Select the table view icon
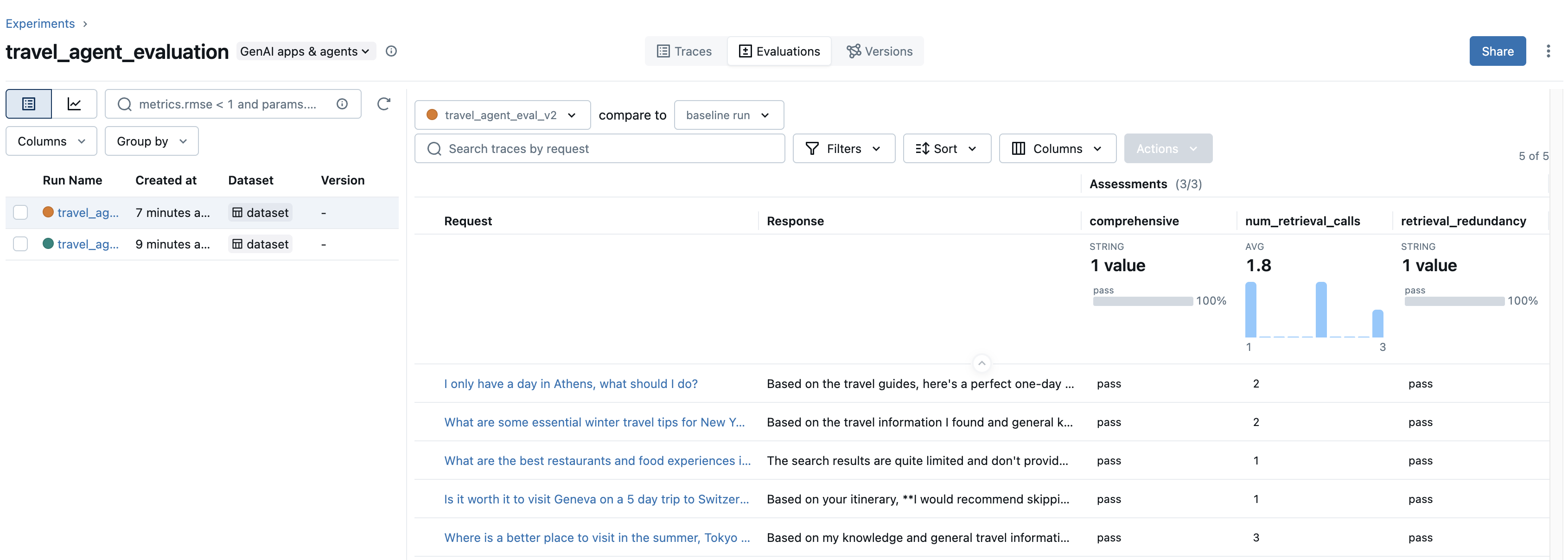Image resolution: width=1568 pixels, height=560 pixels. (28, 103)
